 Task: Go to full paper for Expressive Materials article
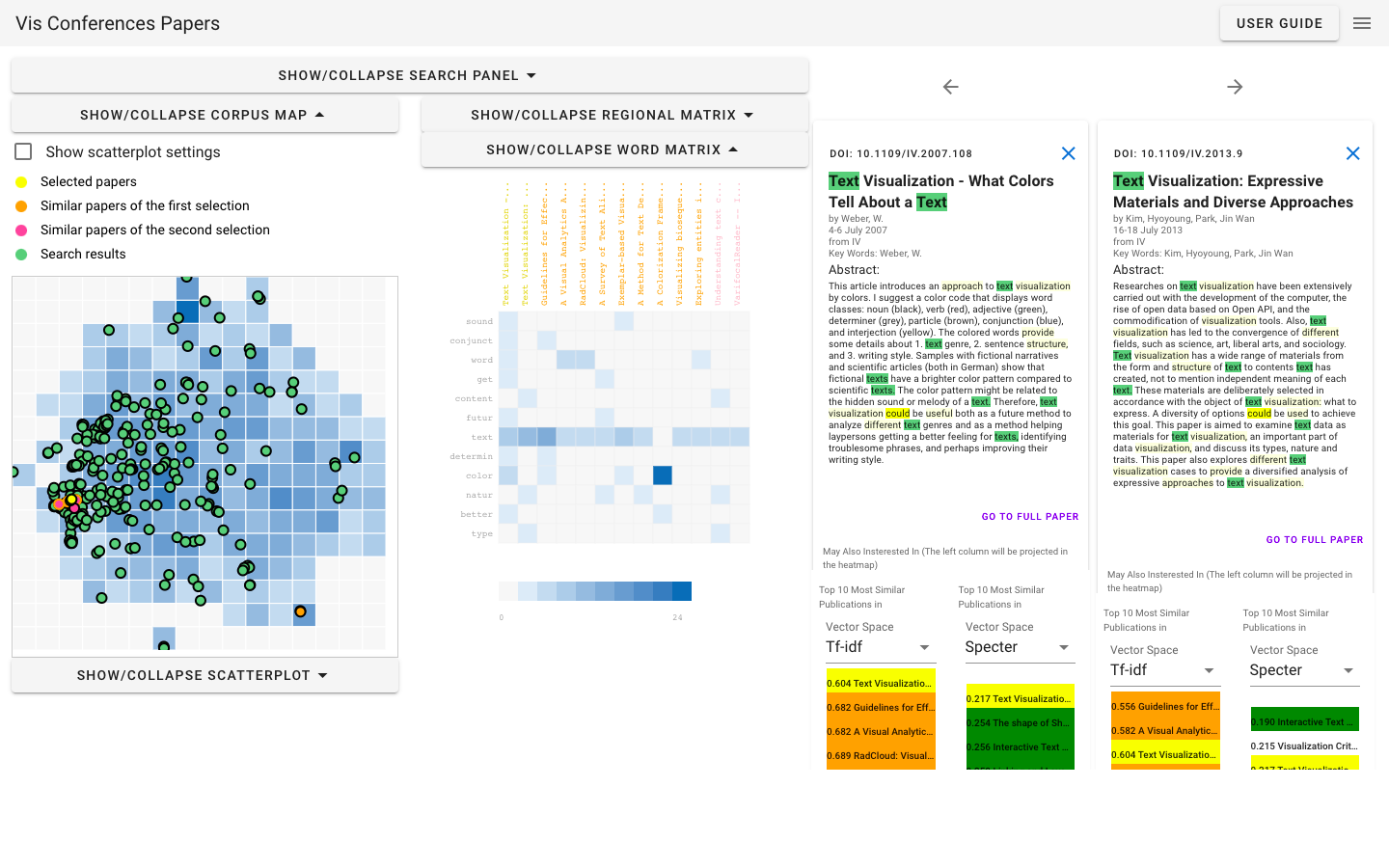(x=1315, y=540)
